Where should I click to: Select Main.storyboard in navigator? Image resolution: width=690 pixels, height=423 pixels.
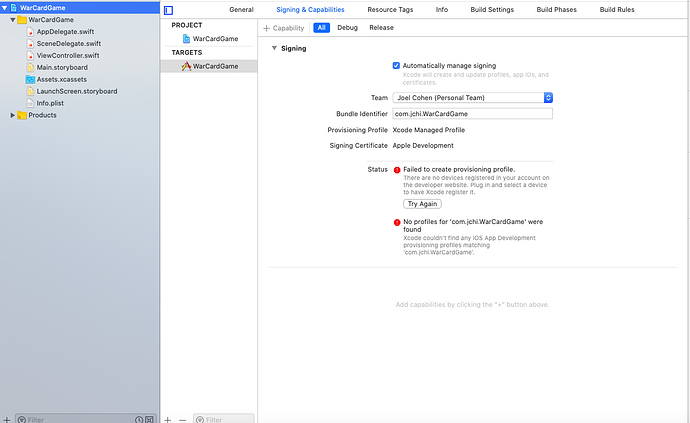point(62,67)
